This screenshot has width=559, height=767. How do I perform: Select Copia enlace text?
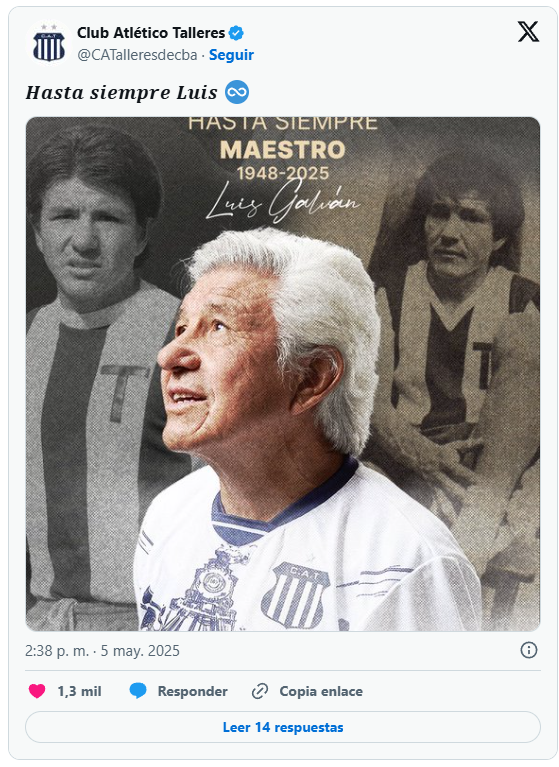[321, 691]
